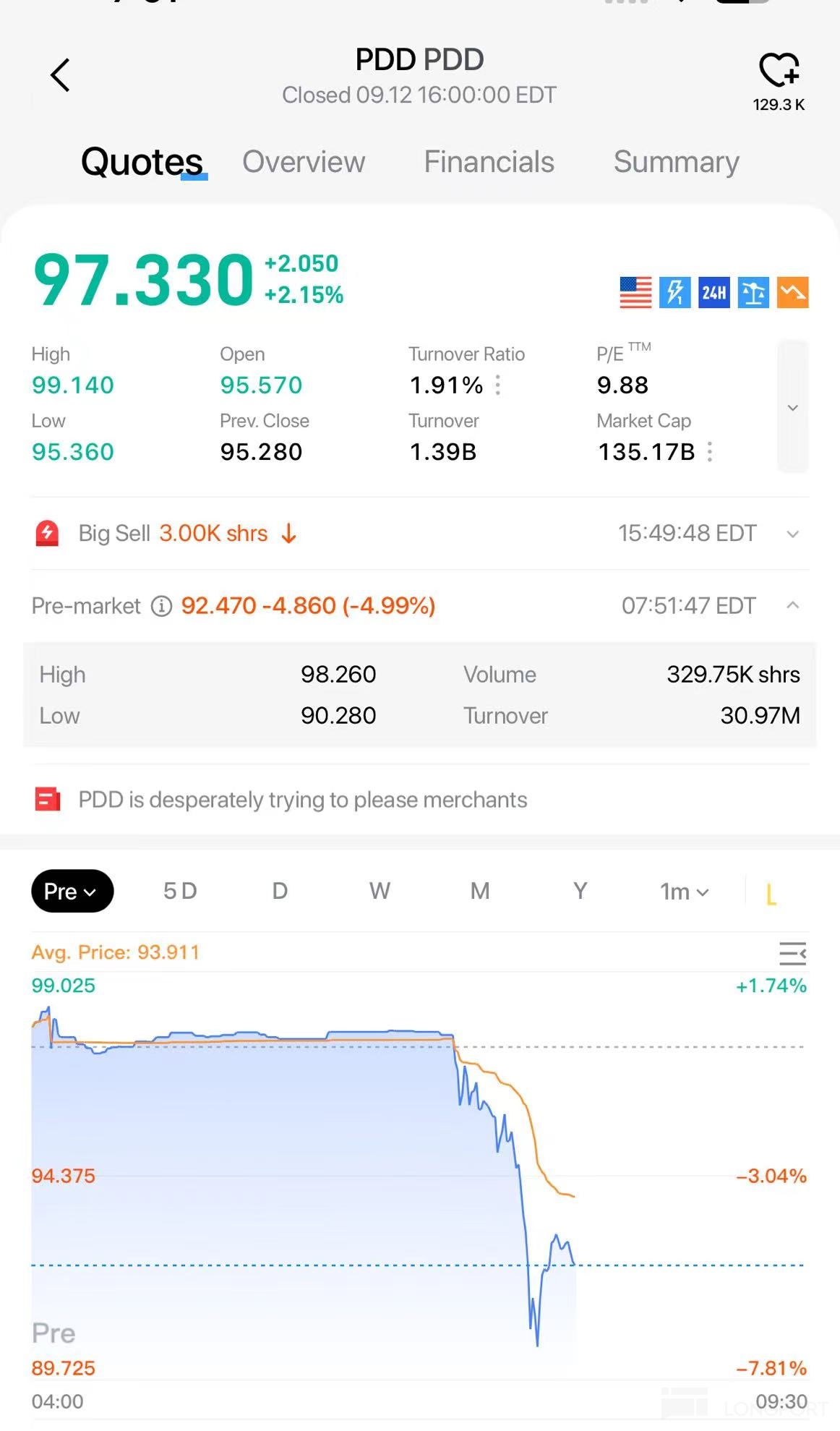Tap the blue lightning bolt icon
Viewport: 840px width, 1431px height.
click(x=674, y=293)
